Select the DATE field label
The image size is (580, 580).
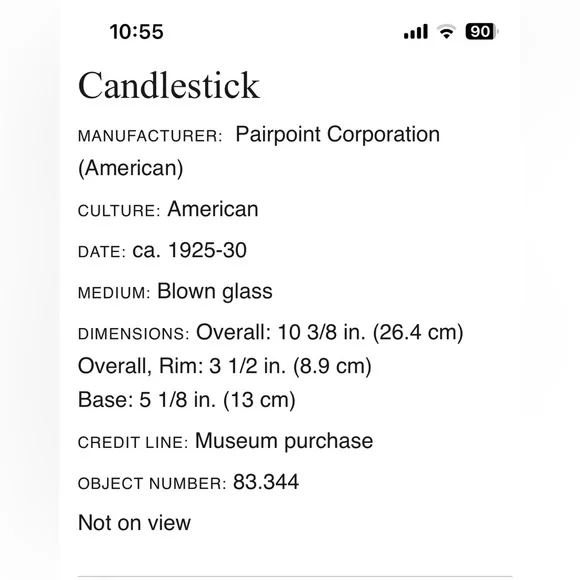(102, 252)
